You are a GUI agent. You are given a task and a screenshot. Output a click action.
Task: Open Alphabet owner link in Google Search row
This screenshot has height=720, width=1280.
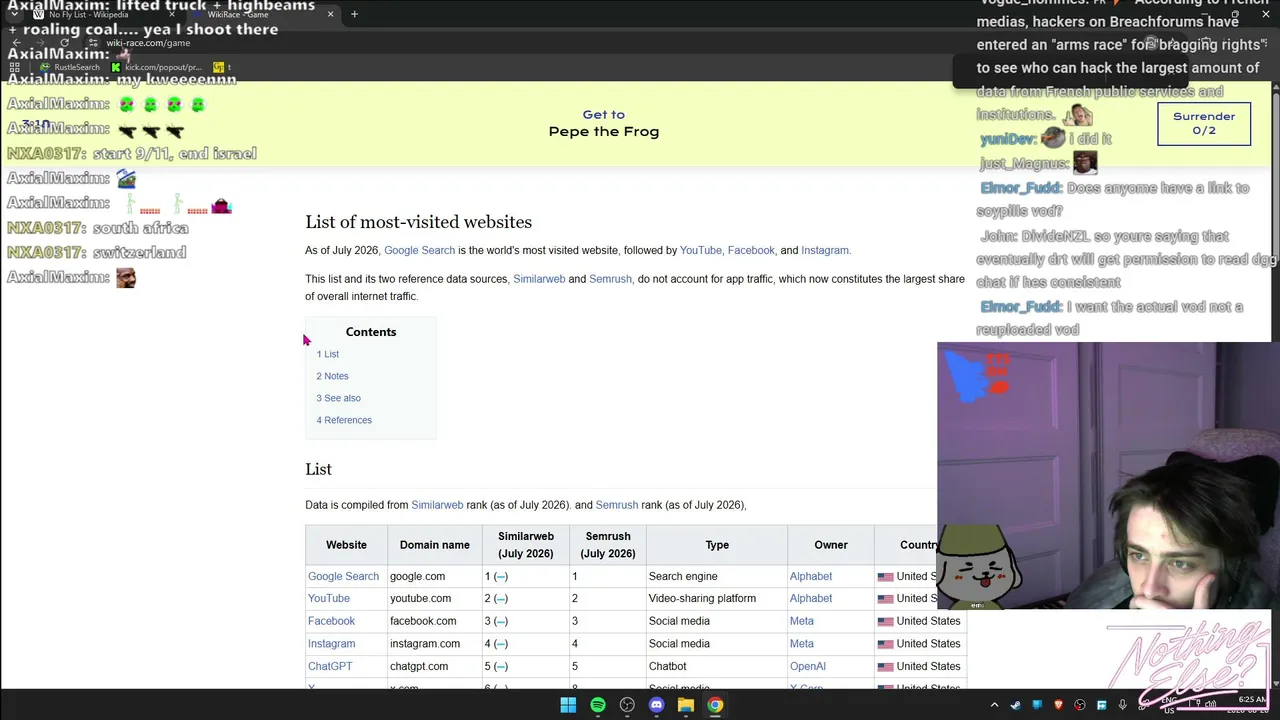(811, 576)
